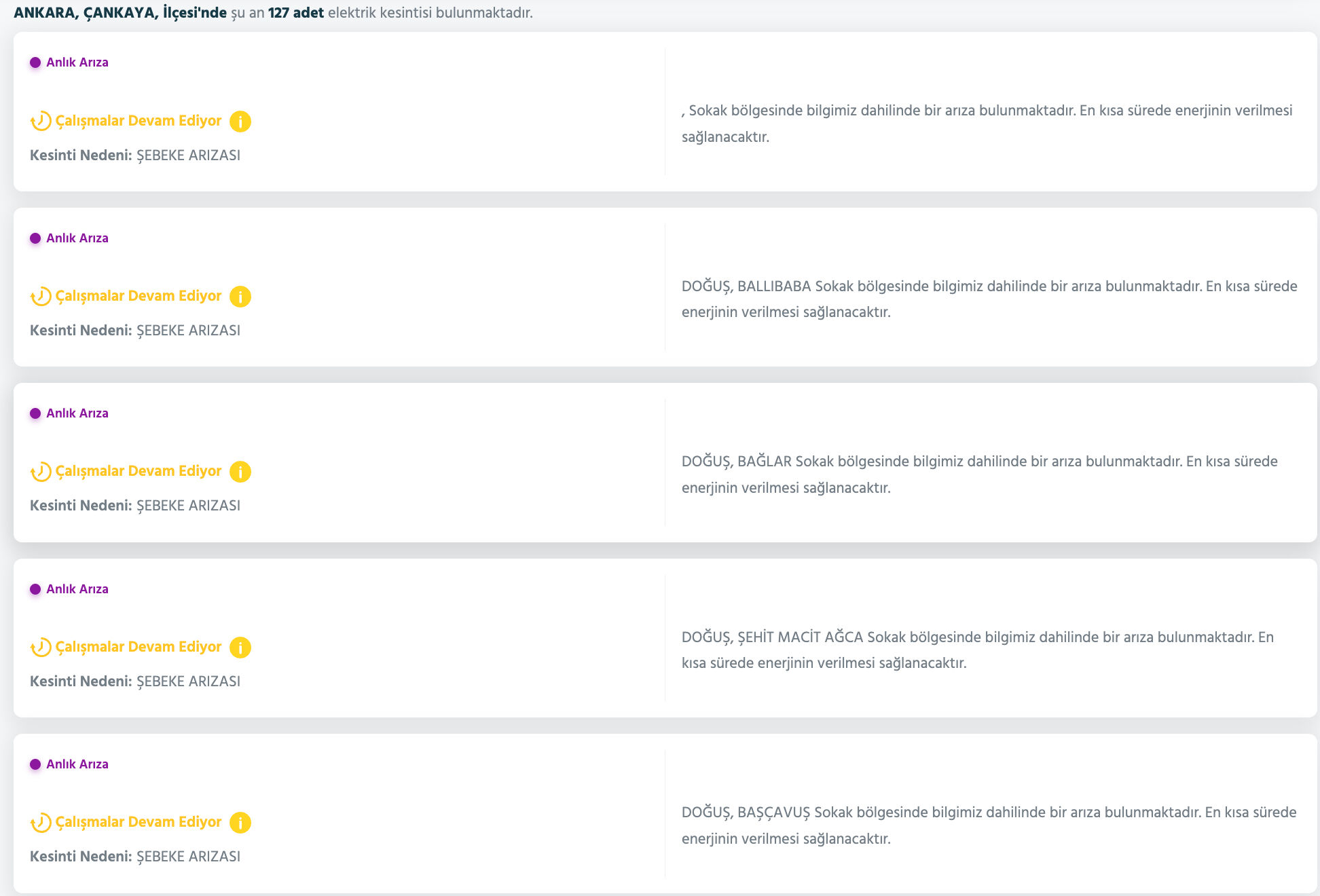This screenshot has width=1320, height=896.
Task: Click Anlık Arıza label on the BALLIBABA card
Action: pos(77,238)
